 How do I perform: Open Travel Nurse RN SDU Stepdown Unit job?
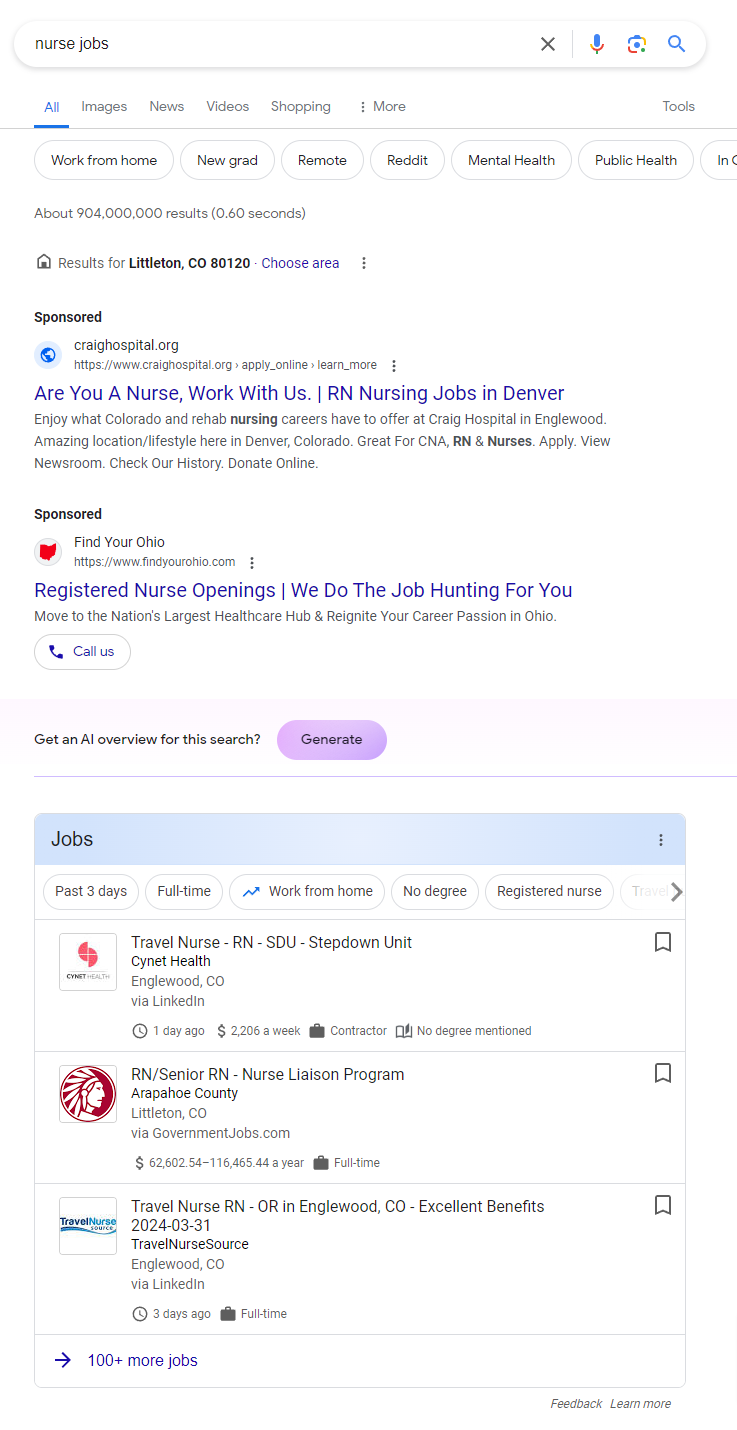click(271, 942)
